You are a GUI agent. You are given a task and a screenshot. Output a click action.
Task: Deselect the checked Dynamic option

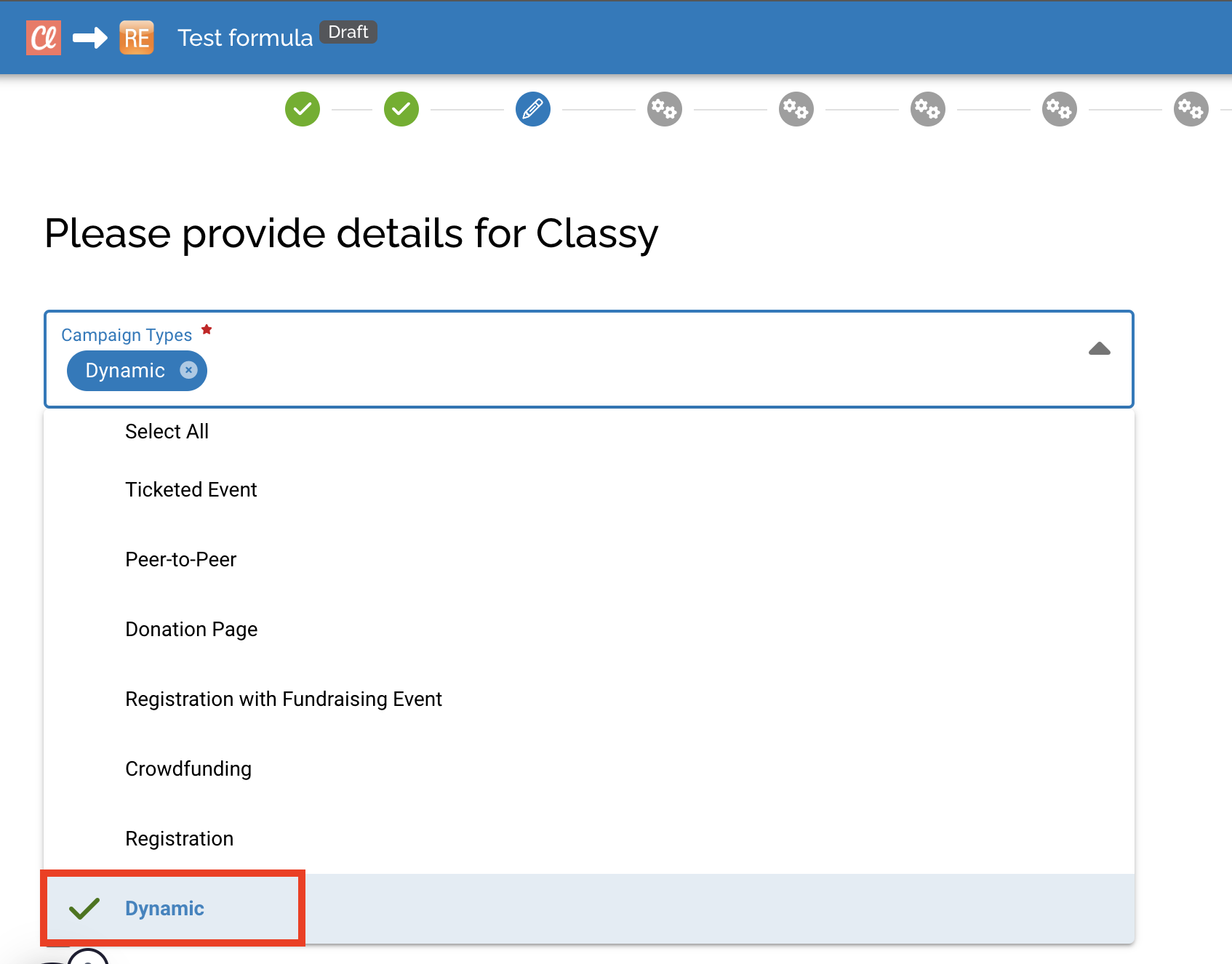(x=165, y=909)
